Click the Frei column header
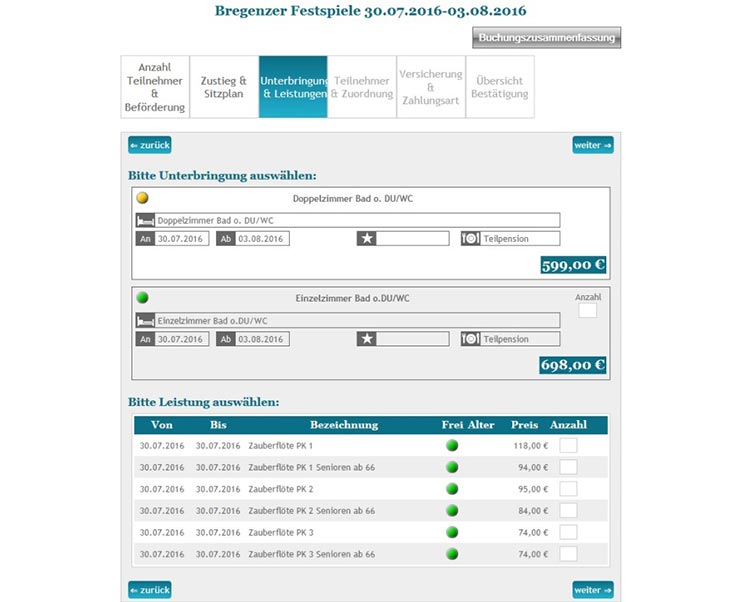 452,425
